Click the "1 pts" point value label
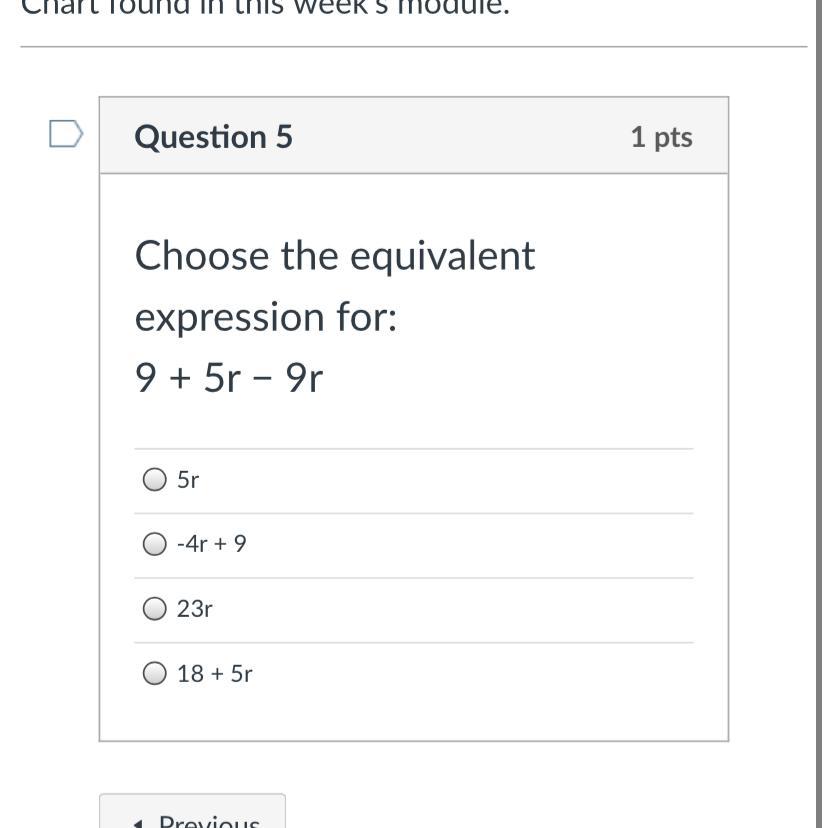The height and width of the screenshot is (828, 828). (x=661, y=137)
